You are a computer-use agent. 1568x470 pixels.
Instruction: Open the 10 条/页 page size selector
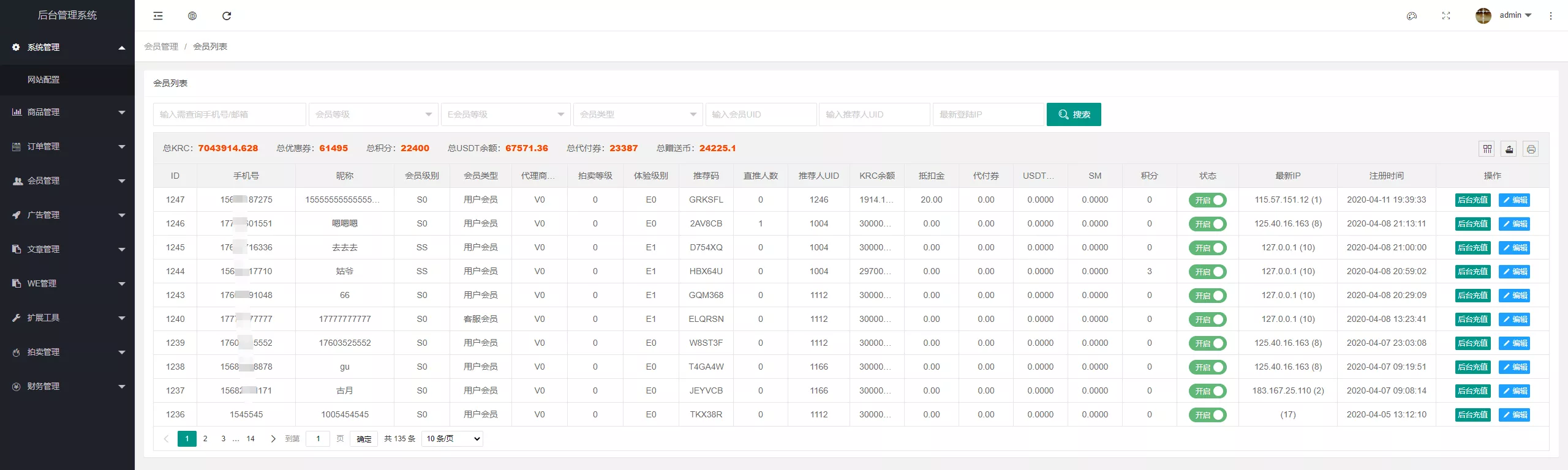pos(452,439)
